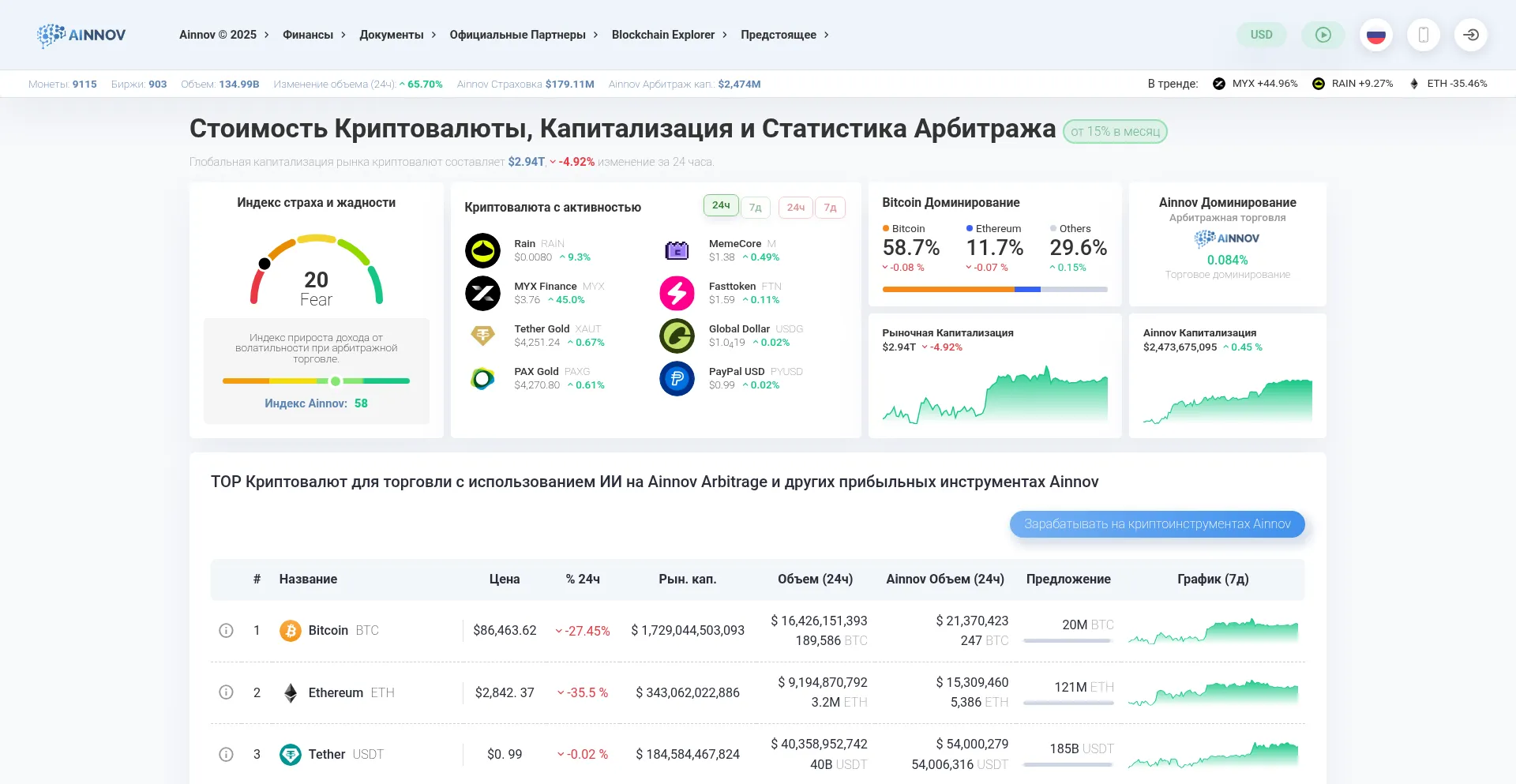This screenshot has width=1516, height=784.
Task: Click the login arrow icon
Action: coord(1470,35)
